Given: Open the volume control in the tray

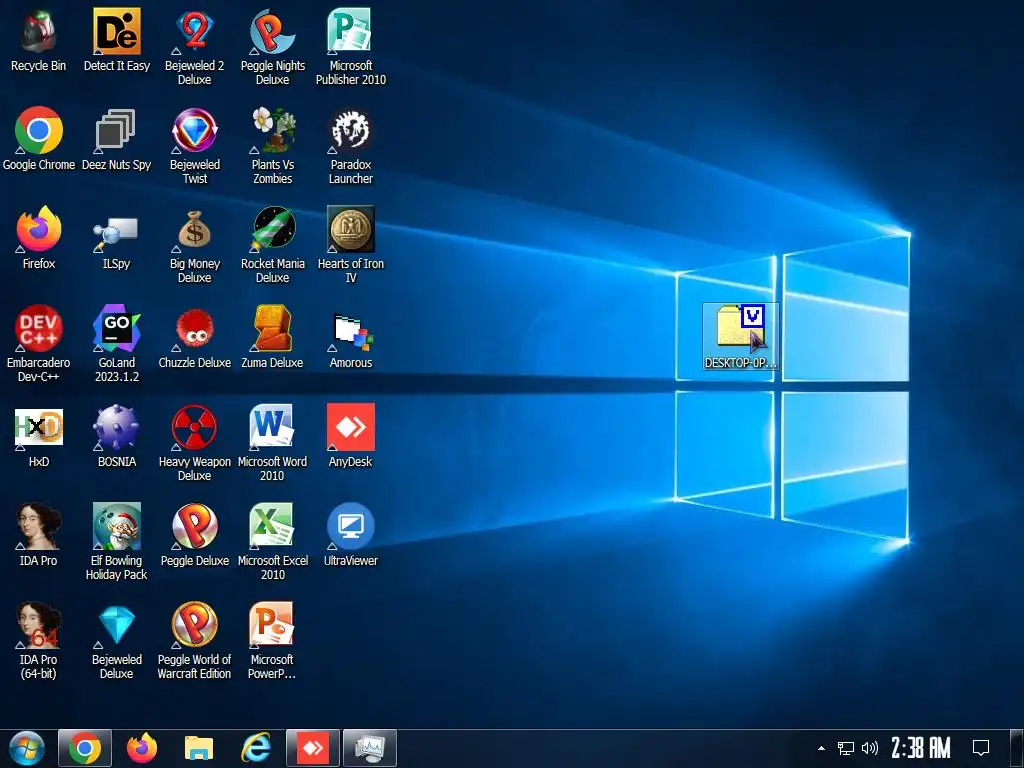Looking at the screenshot, I should pos(870,748).
